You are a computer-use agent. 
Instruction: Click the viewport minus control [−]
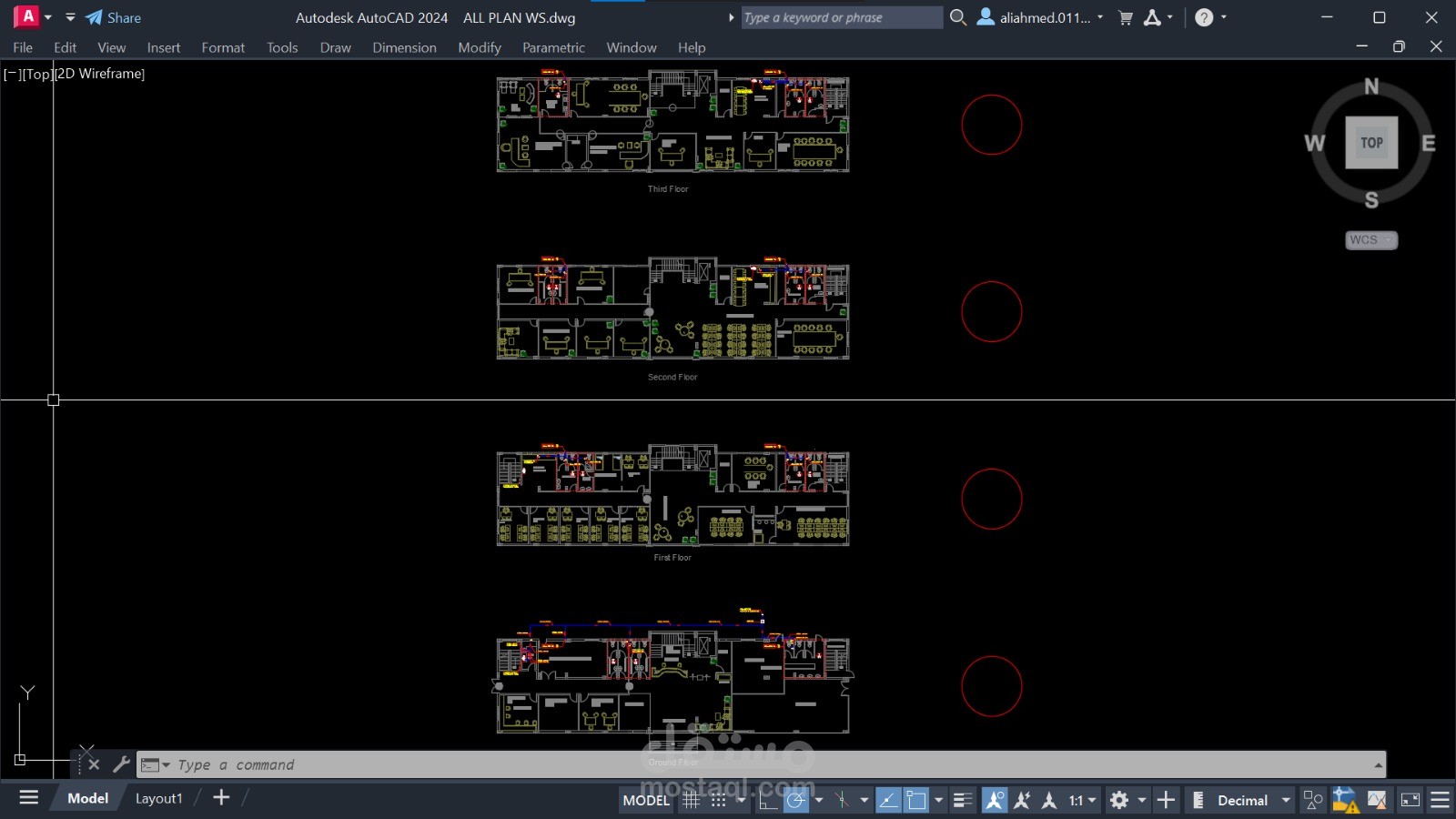11,74
